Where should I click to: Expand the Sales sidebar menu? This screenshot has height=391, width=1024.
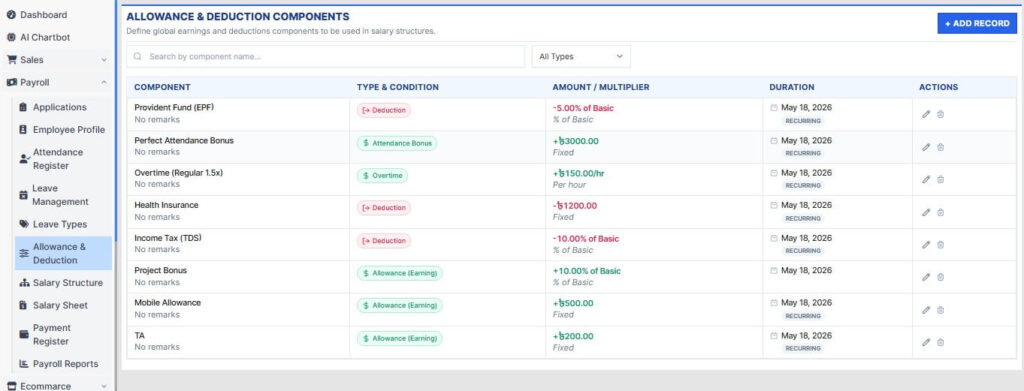(56, 60)
